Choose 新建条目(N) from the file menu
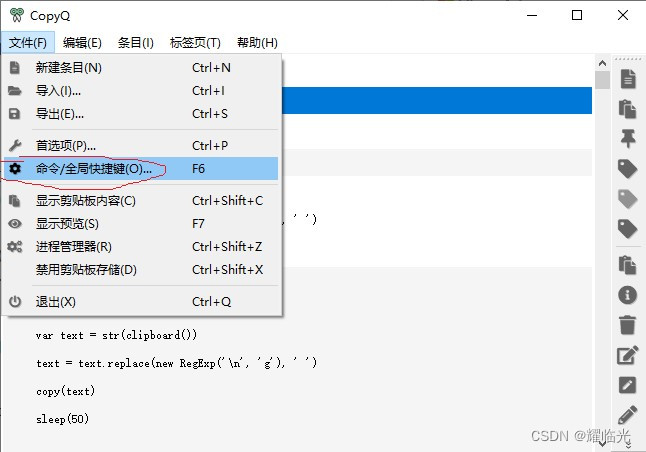The height and width of the screenshot is (452, 646). click(x=142, y=68)
